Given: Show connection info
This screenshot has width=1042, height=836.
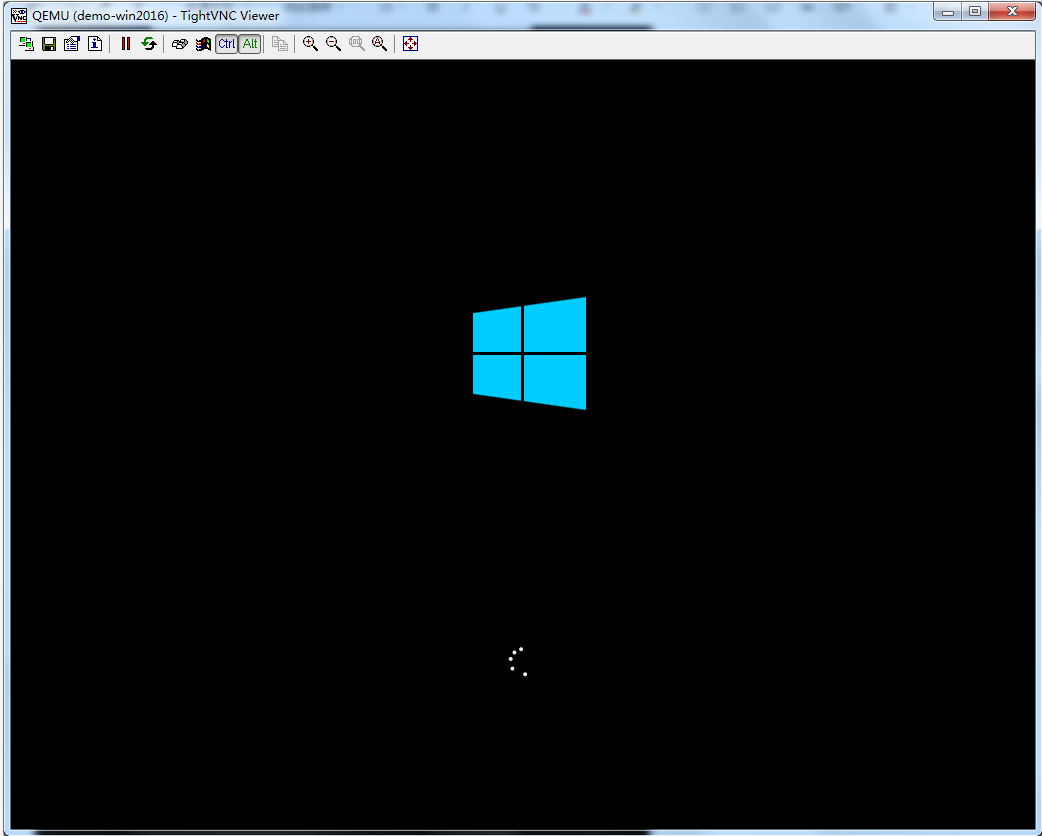Looking at the screenshot, I should [x=95, y=44].
